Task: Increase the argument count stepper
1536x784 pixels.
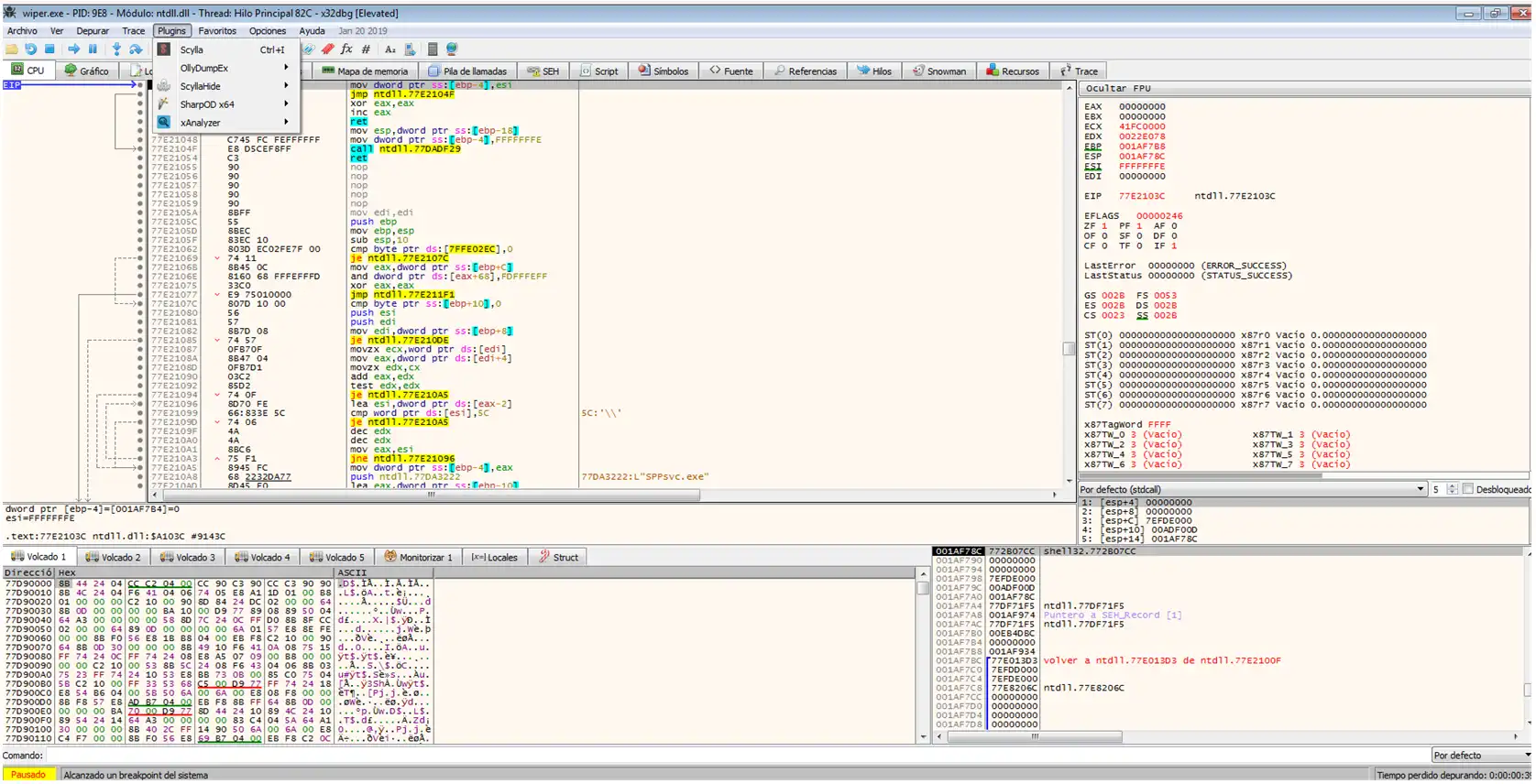Action: point(1453,486)
